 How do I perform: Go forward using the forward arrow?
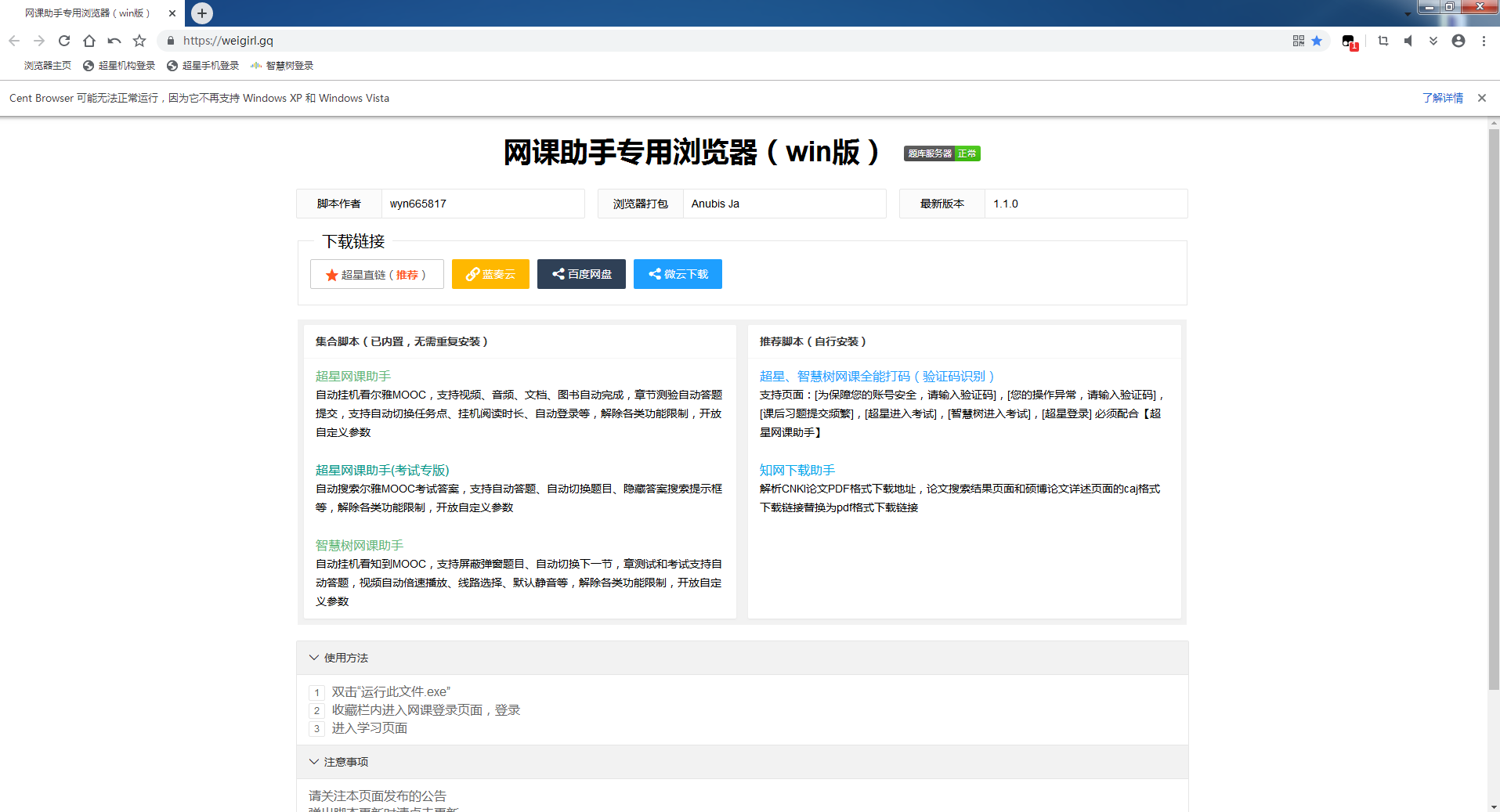pos(39,41)
